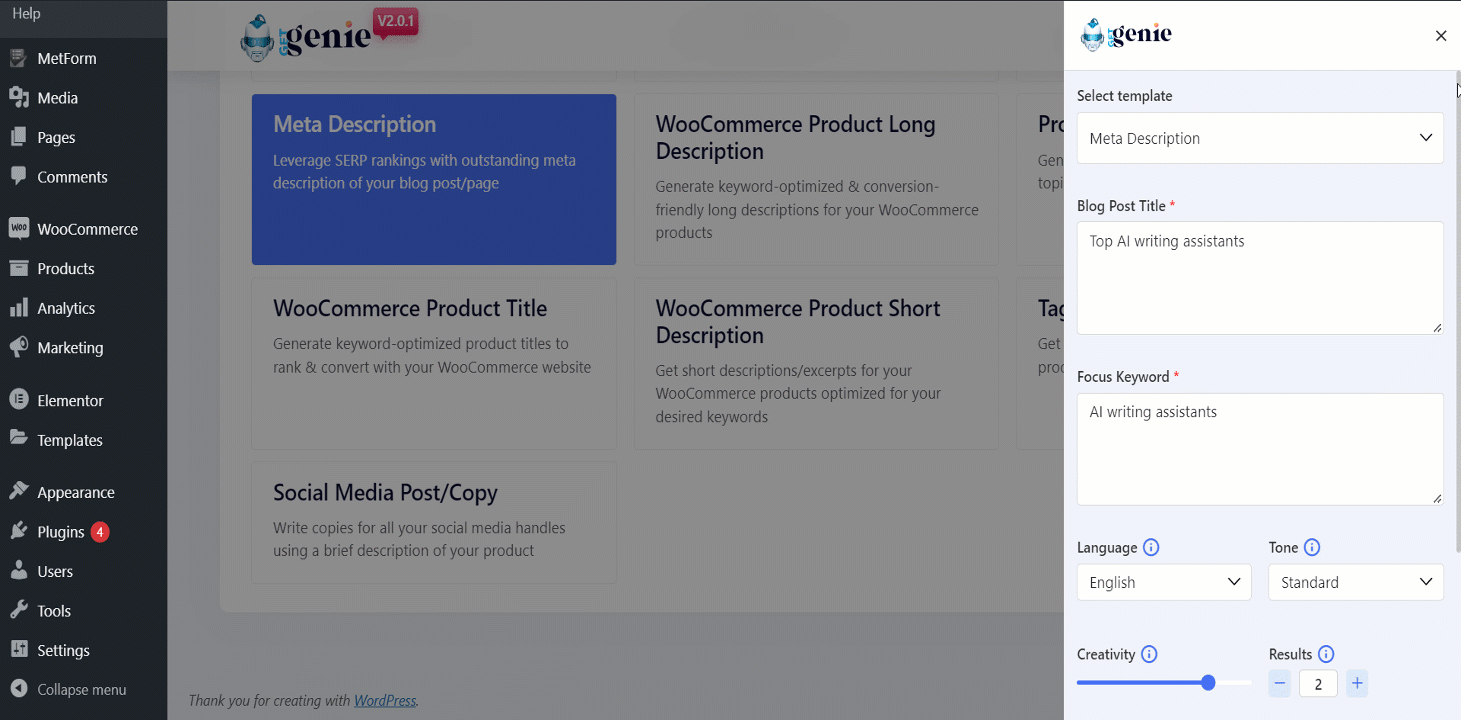
Task: Click the Plugins update count badge
Action: 100,531
